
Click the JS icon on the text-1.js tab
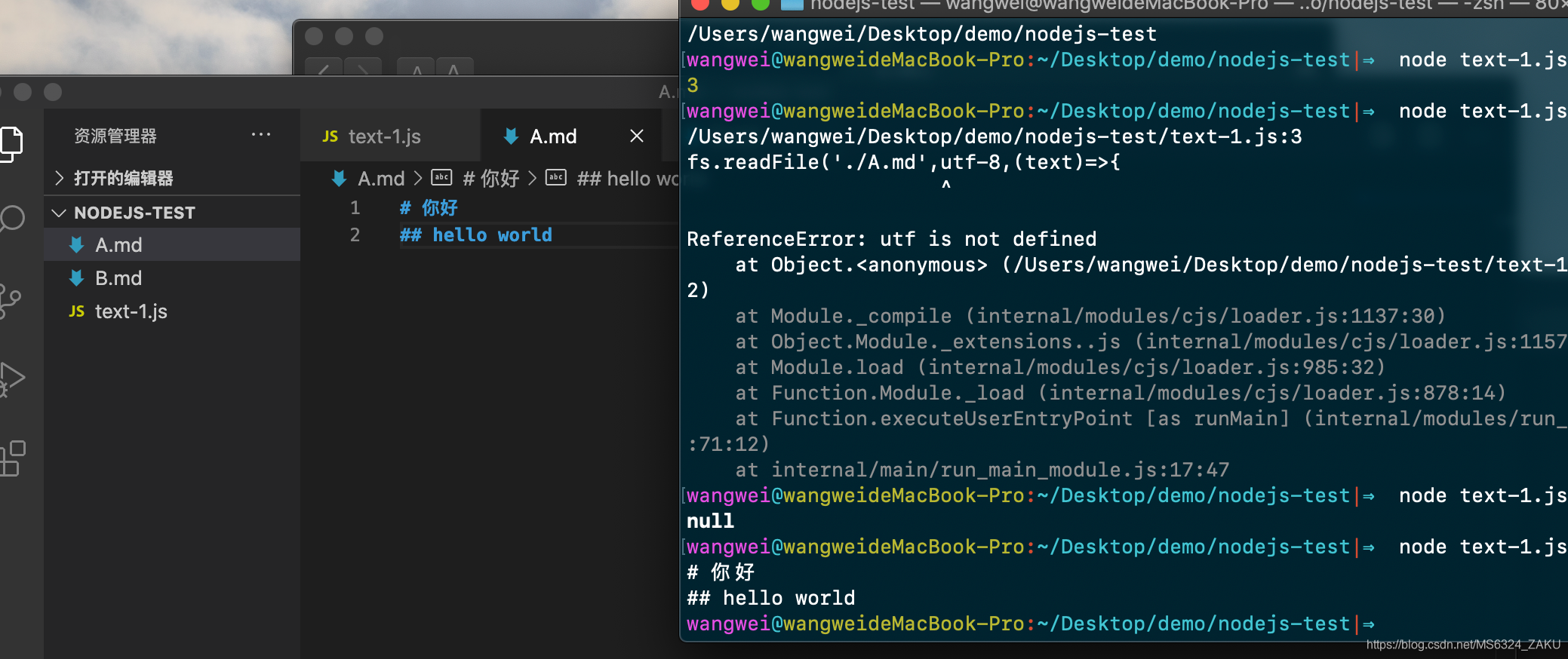[330, 136]
